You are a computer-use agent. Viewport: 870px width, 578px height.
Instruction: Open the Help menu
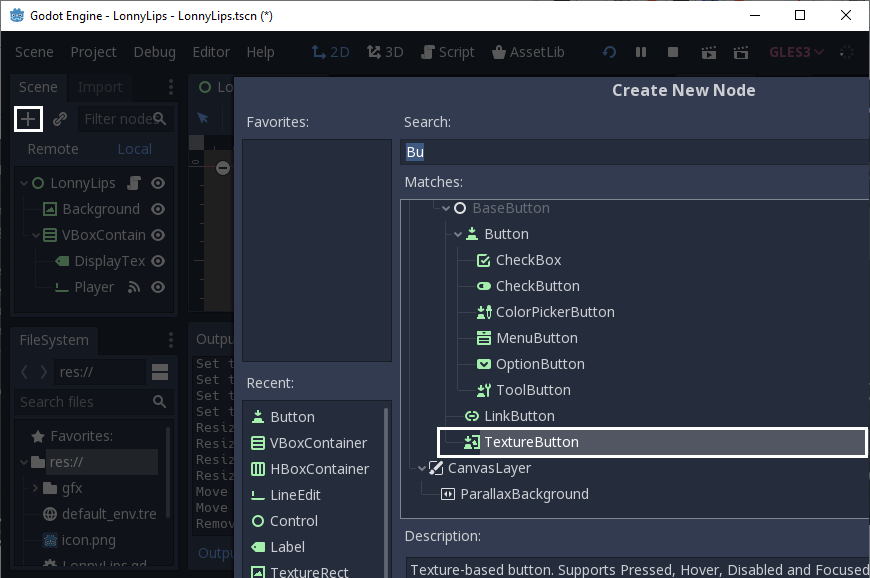coord(260,52)
